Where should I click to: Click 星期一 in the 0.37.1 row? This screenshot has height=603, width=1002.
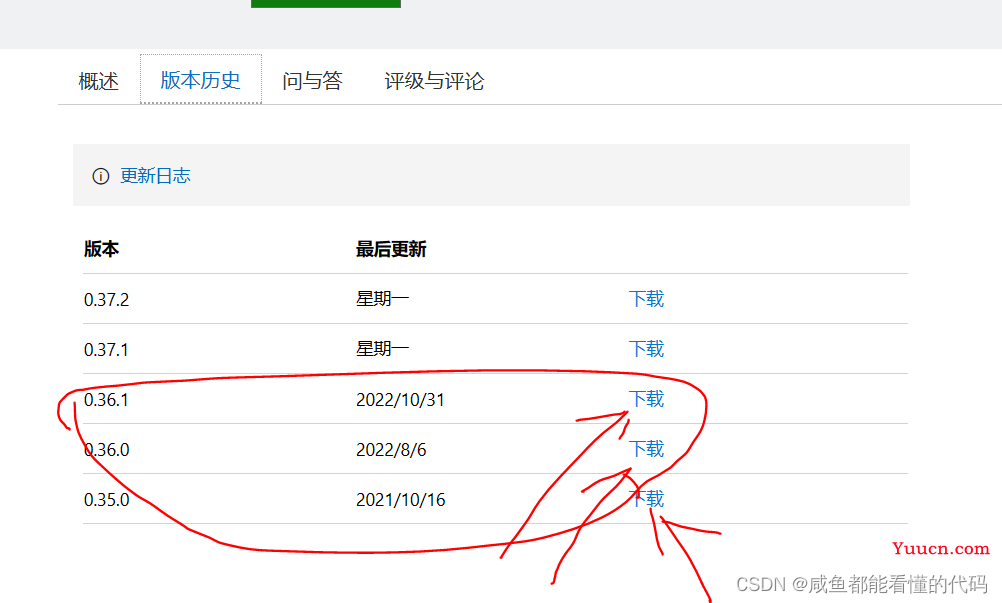(x=383, y=349)
